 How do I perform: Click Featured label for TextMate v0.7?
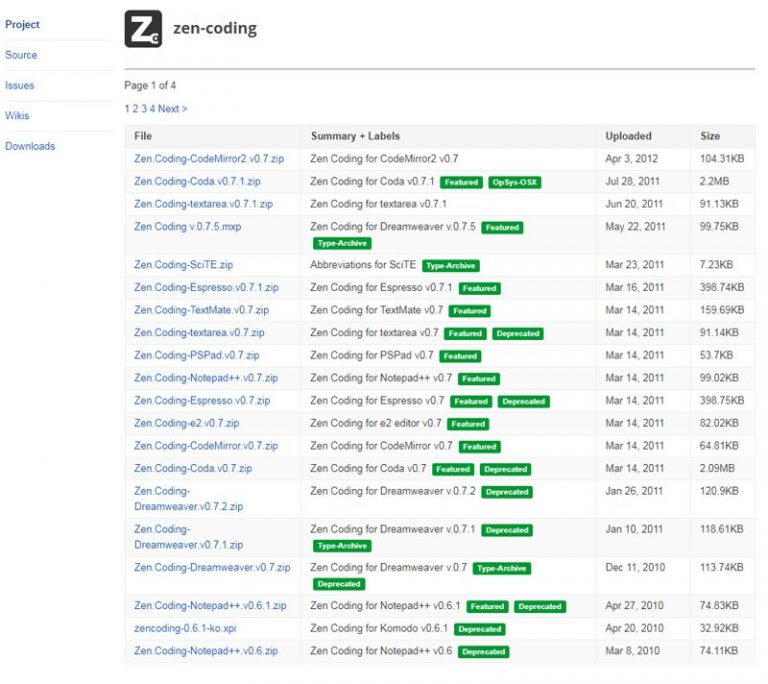coord(469,311)
